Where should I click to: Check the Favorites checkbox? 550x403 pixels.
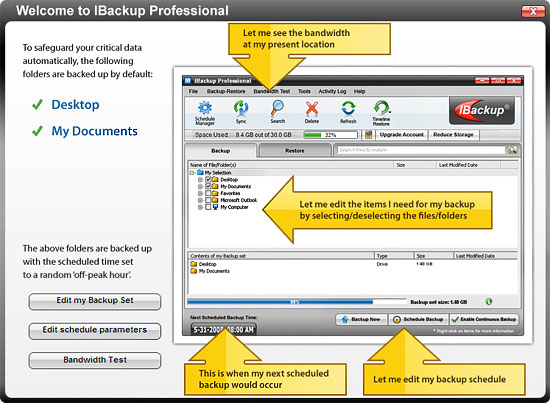click(208, 193)
